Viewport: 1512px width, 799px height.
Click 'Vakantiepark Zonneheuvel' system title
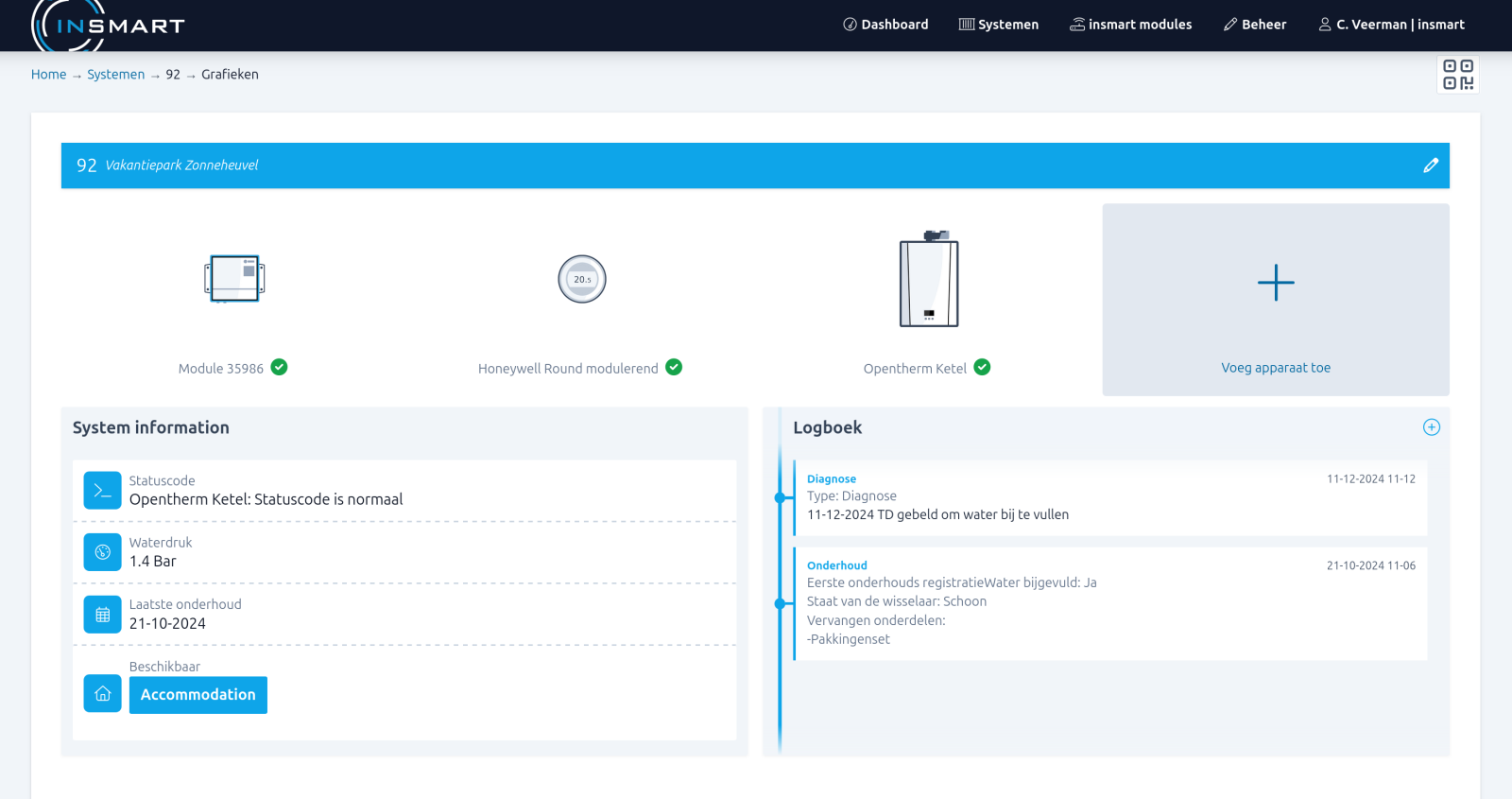pyautogui.click(x=181, y=165)
